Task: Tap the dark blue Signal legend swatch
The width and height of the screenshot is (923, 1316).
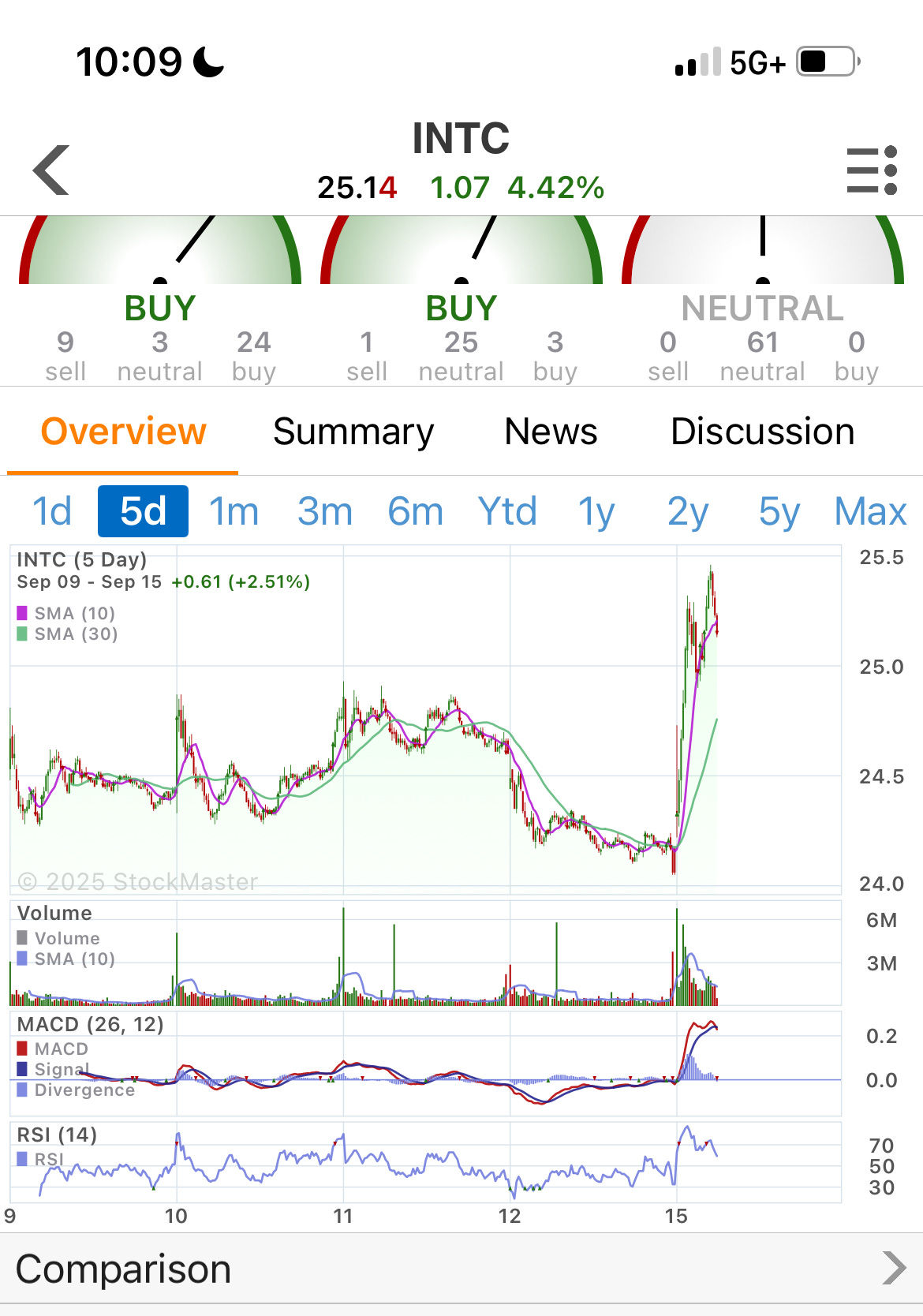Action: [x=22, y=1069]
